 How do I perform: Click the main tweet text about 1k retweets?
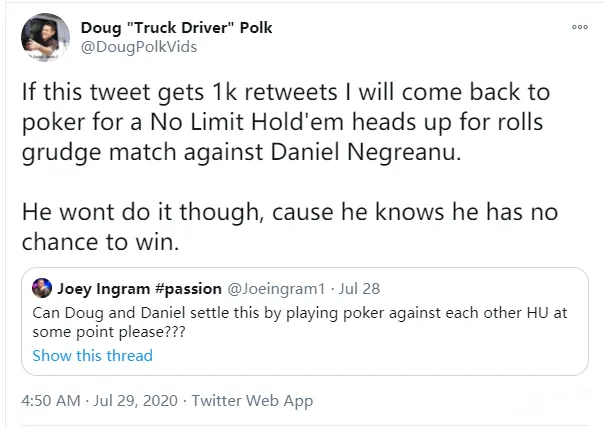pos(286,122)
